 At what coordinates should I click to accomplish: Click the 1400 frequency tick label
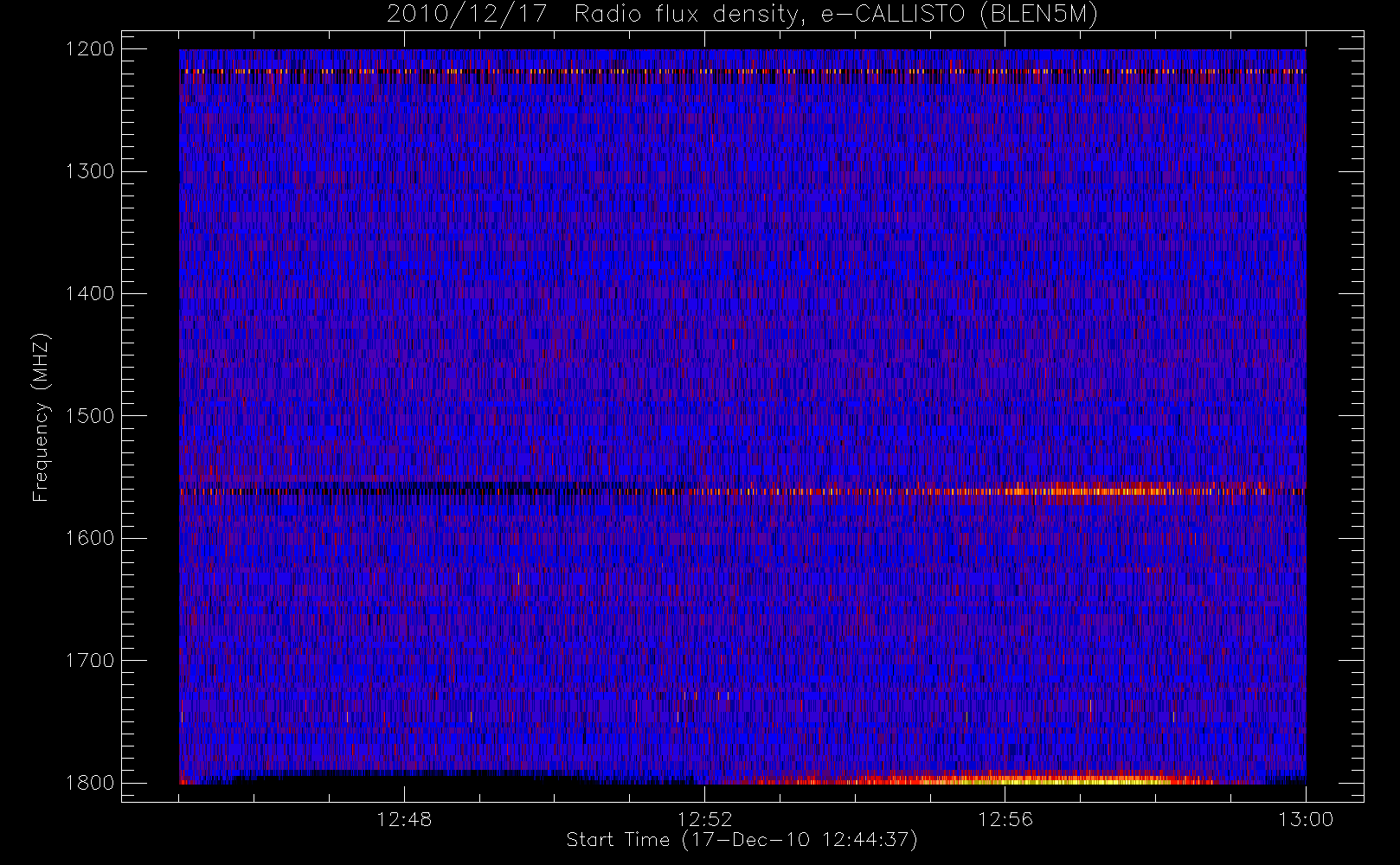point(90,293)
